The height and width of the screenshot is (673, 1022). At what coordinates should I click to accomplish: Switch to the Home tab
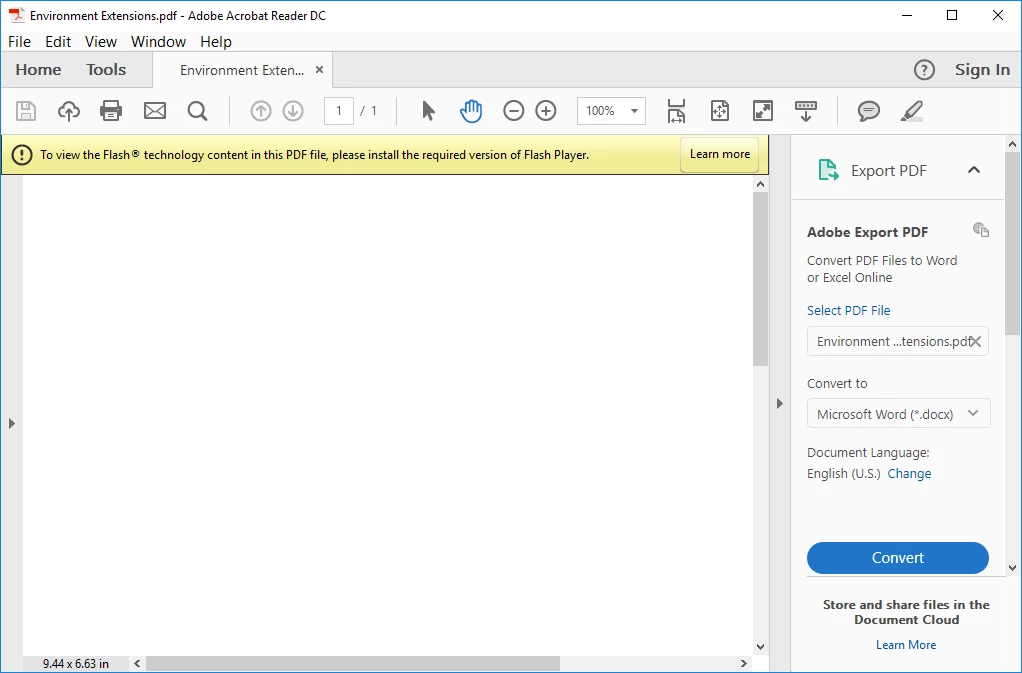[38, 70]
